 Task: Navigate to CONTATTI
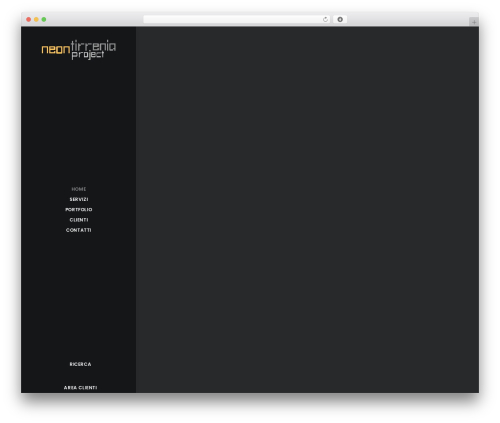tap(79, 230)
